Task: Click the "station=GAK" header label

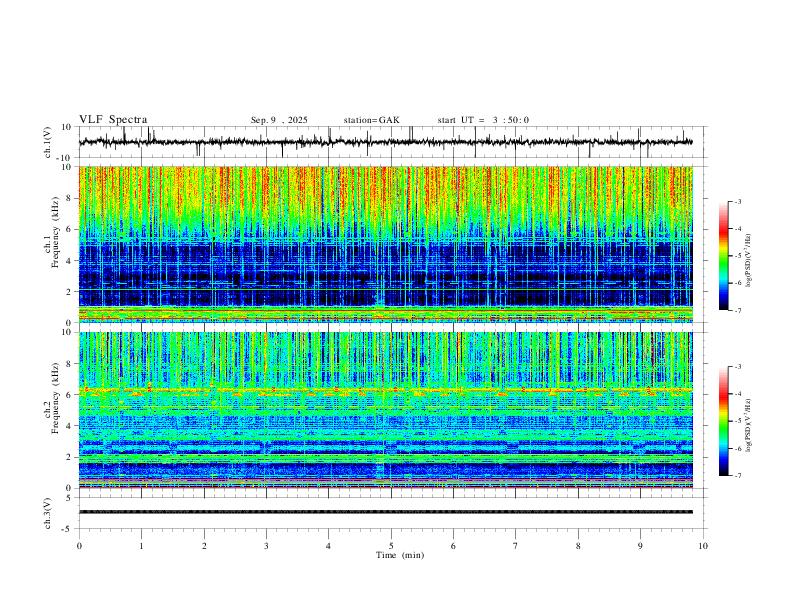Action: click(x=371, y=120)
